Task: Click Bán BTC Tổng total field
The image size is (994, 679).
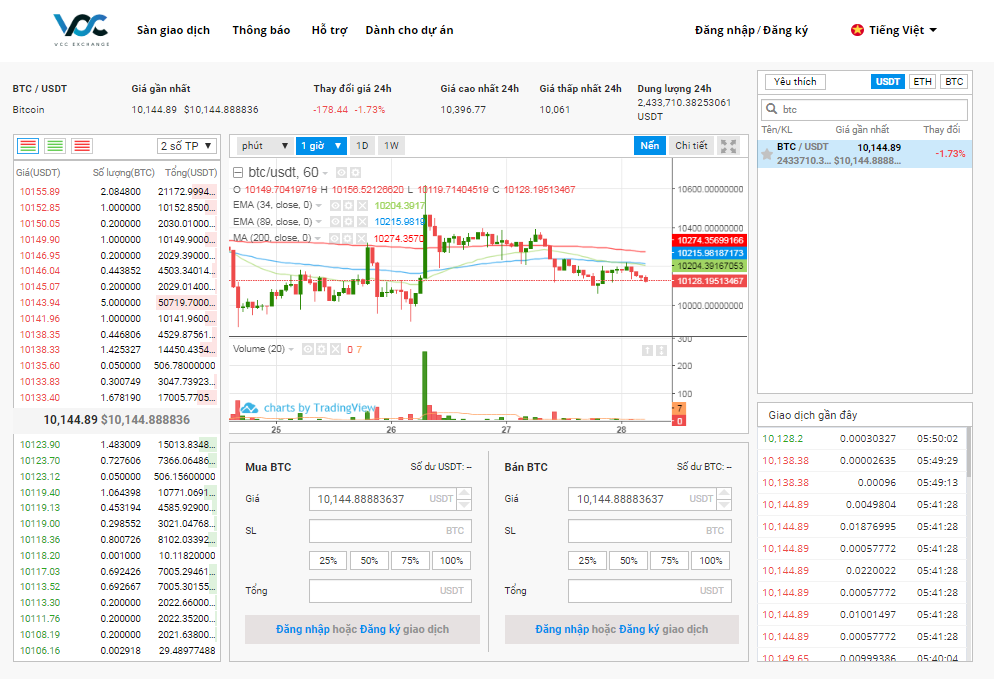Action: [650, 591]
